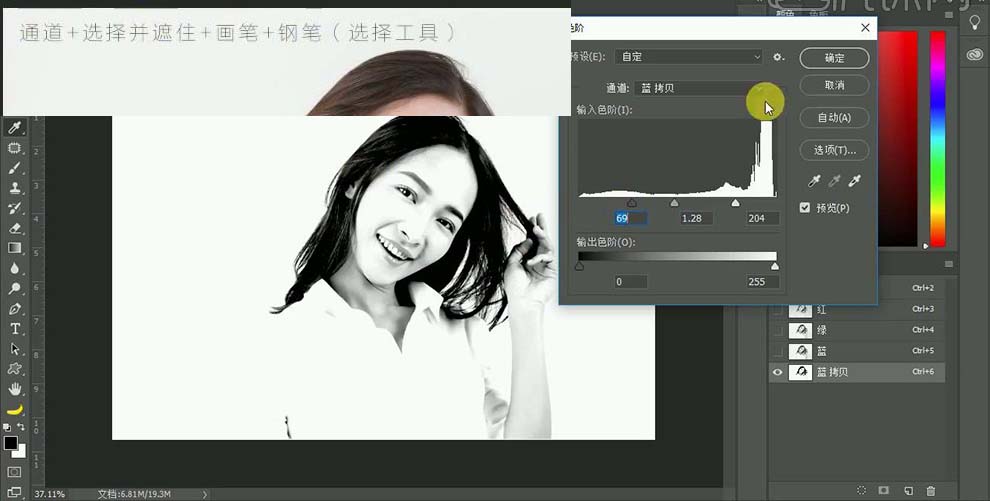Select the Gradient tool

[14, 248]
